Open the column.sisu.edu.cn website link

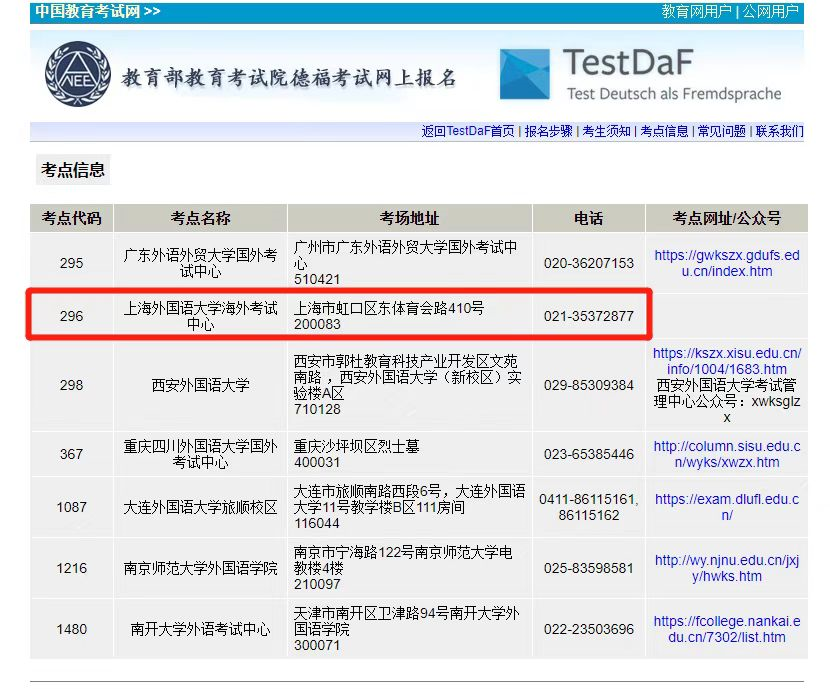(x=727, y=454)
